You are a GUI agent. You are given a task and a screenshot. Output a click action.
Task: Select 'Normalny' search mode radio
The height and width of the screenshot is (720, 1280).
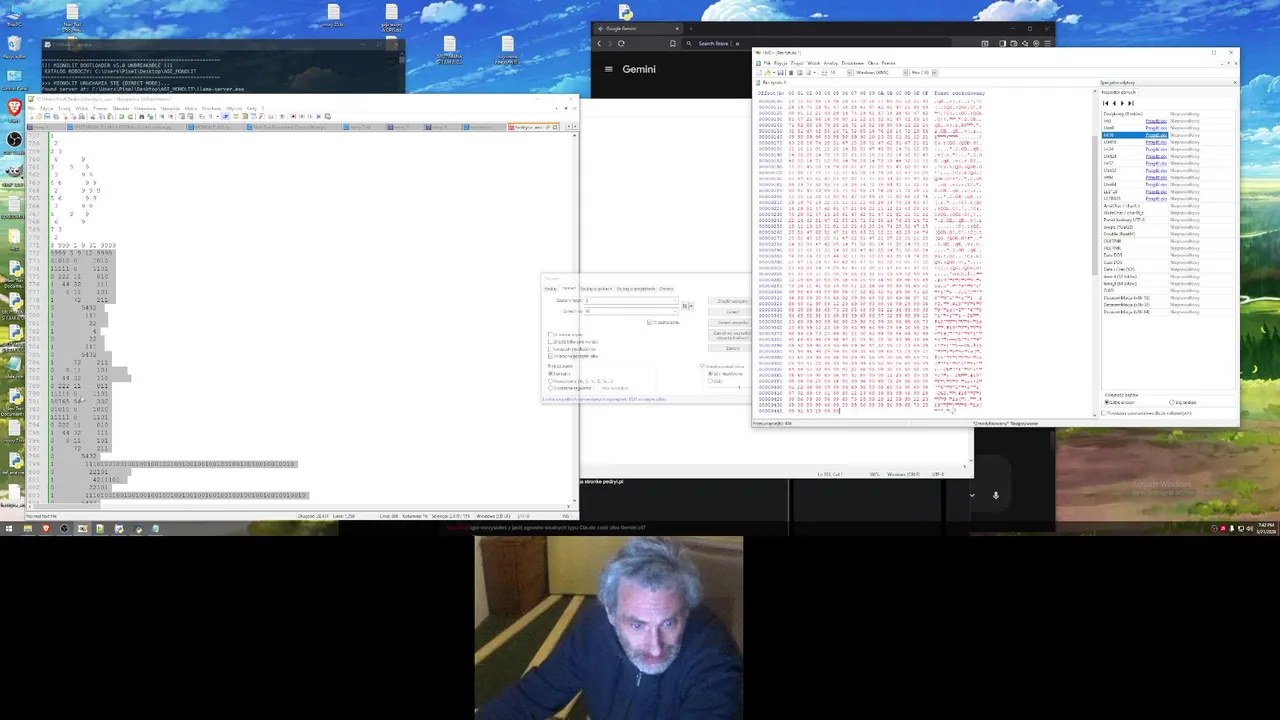pos(550,374)
